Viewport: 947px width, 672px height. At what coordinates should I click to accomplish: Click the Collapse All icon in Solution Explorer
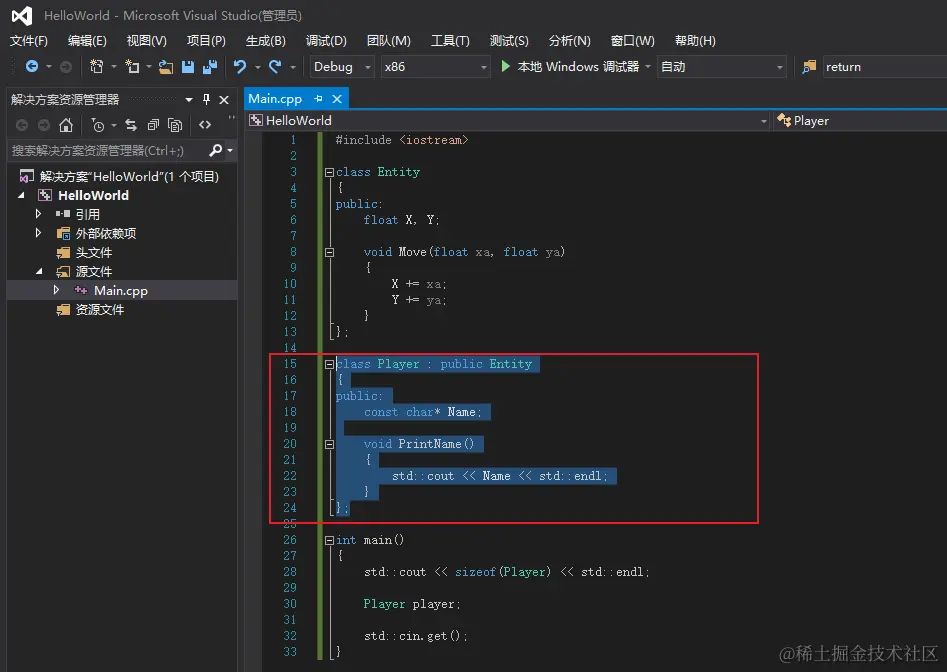(153, 125)
